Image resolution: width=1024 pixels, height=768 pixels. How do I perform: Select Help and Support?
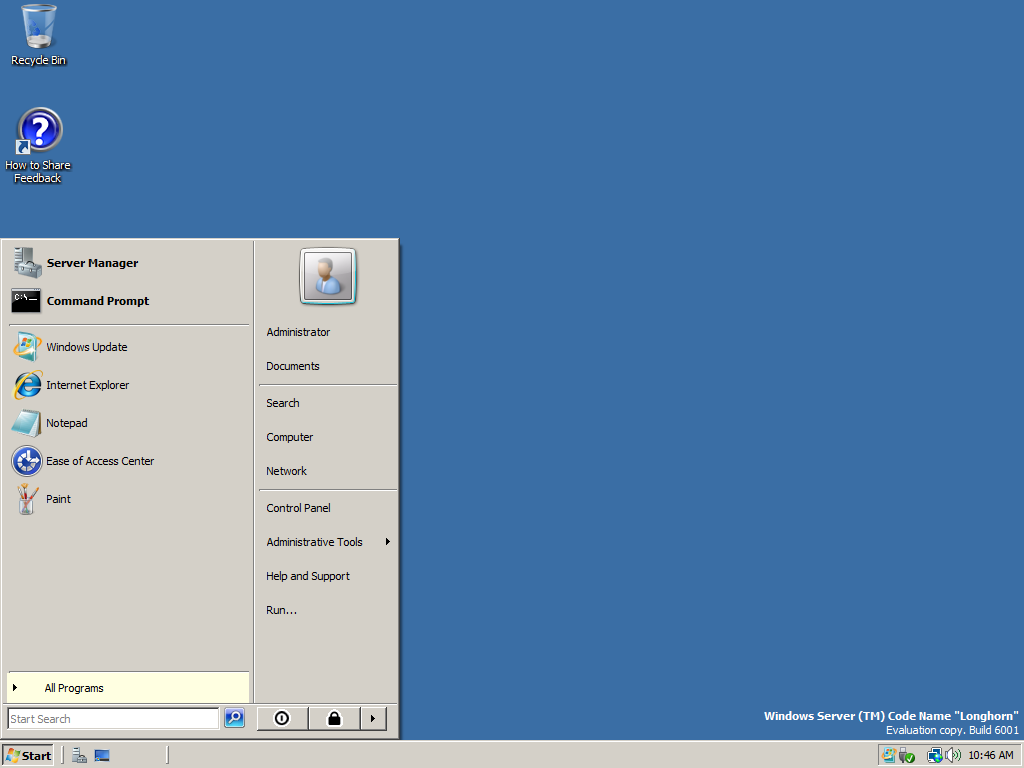[308, 576]
